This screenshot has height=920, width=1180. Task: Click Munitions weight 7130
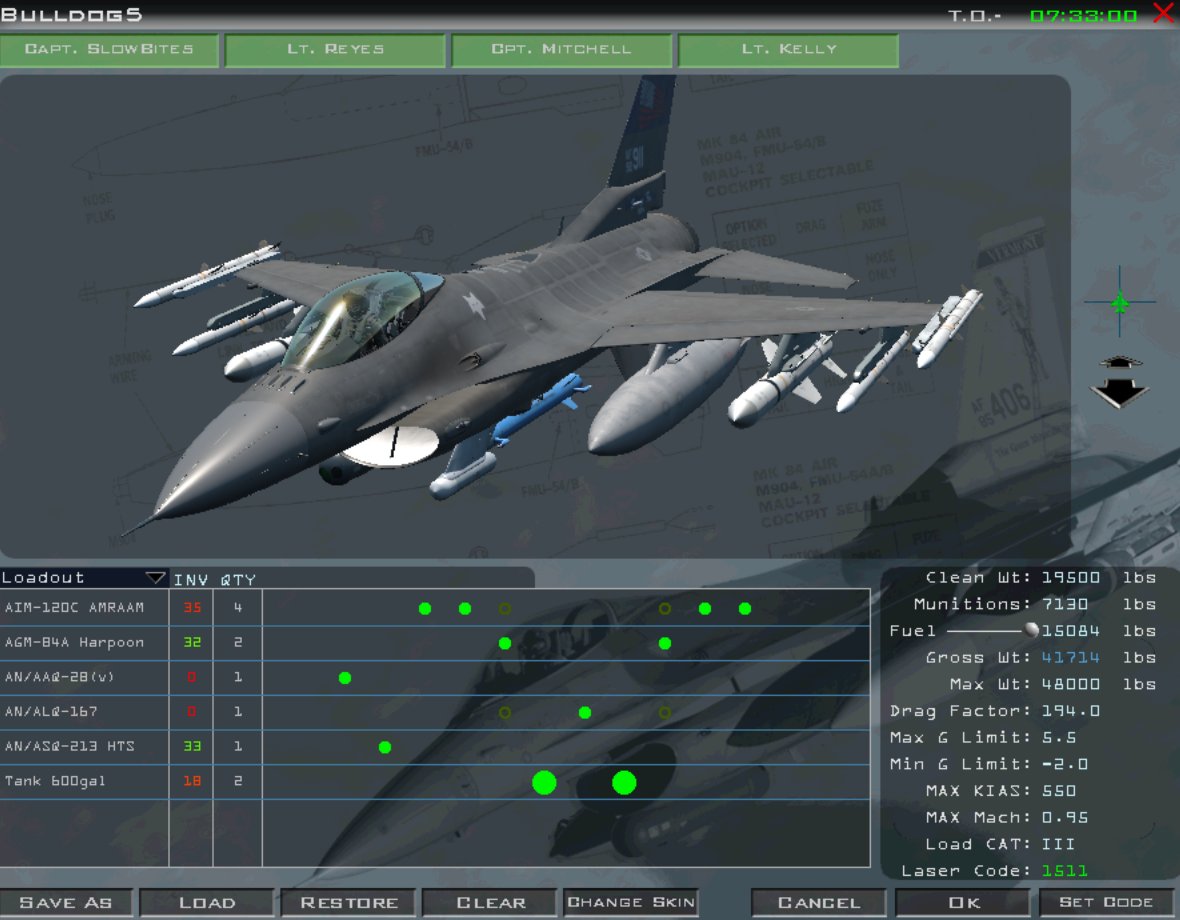1064,604
